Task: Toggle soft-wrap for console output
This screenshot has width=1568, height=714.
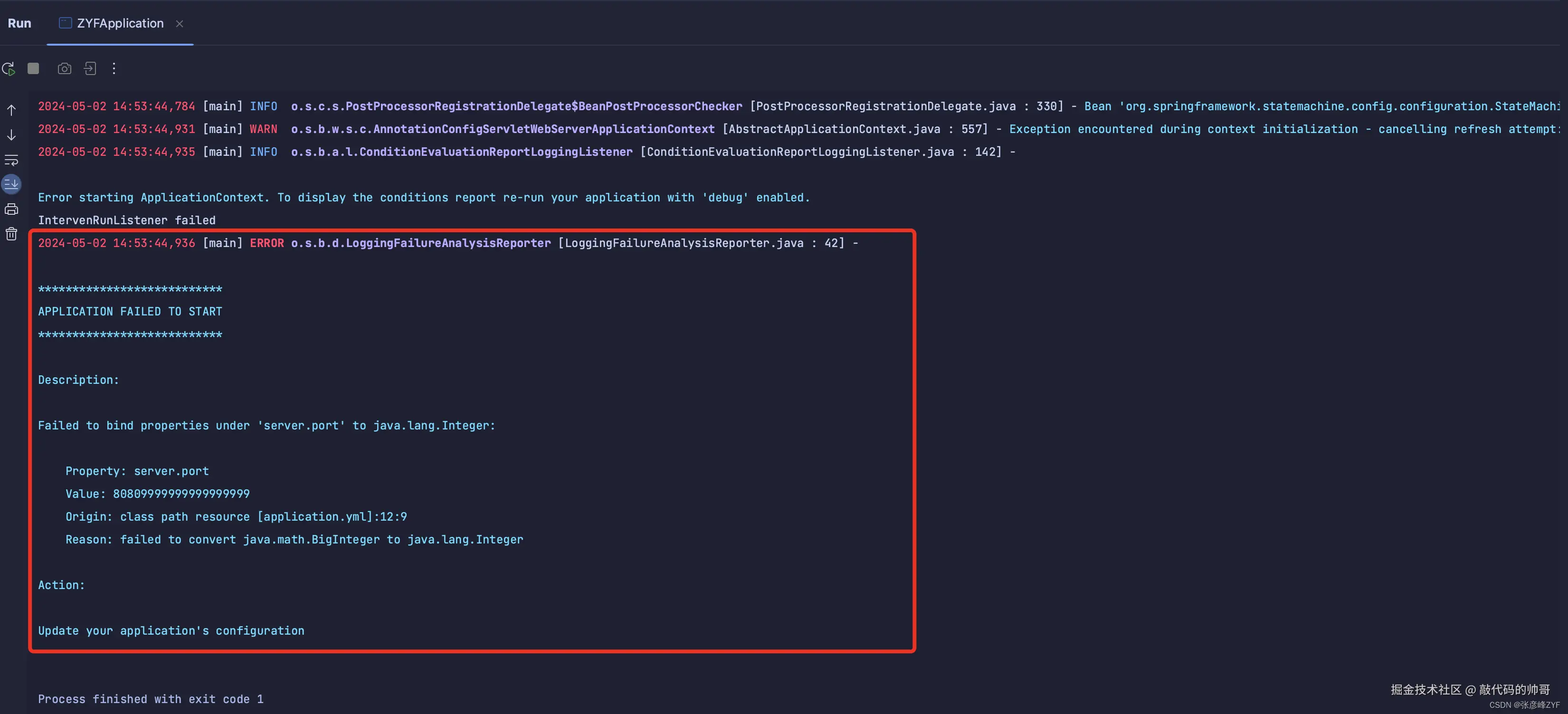Action: pos(11,161)
